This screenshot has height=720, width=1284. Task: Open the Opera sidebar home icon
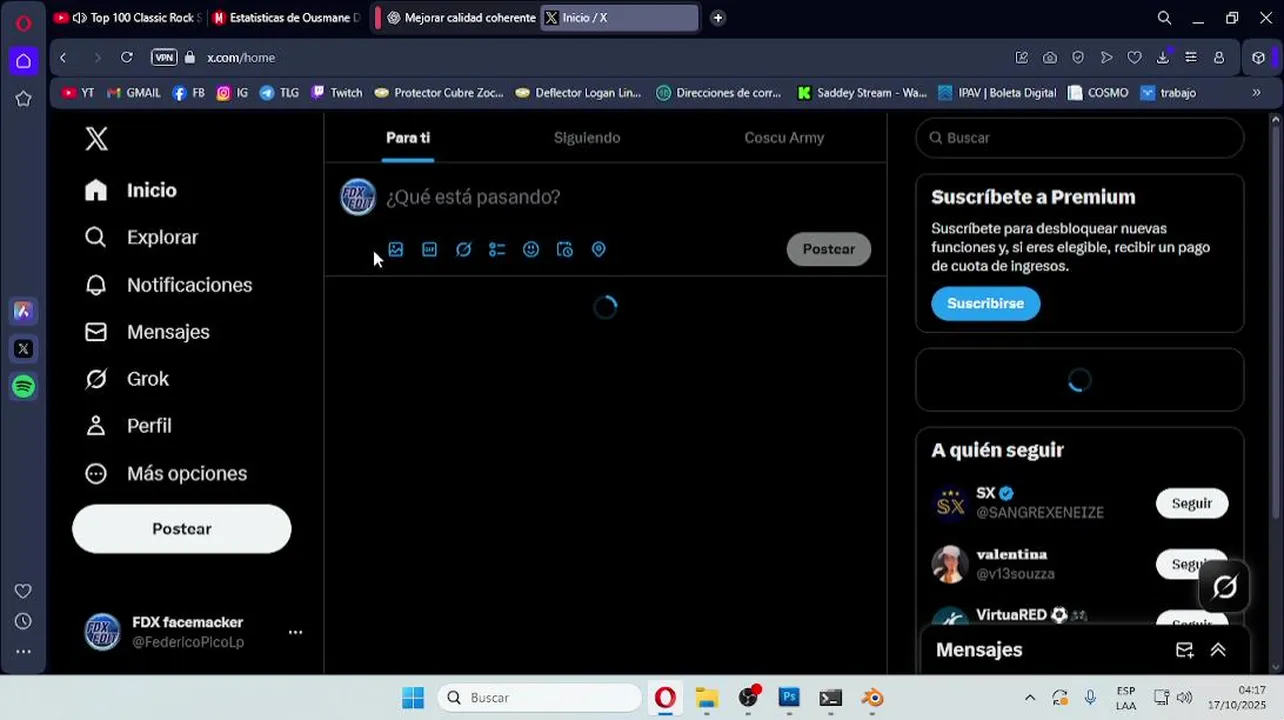coord(23,61)
